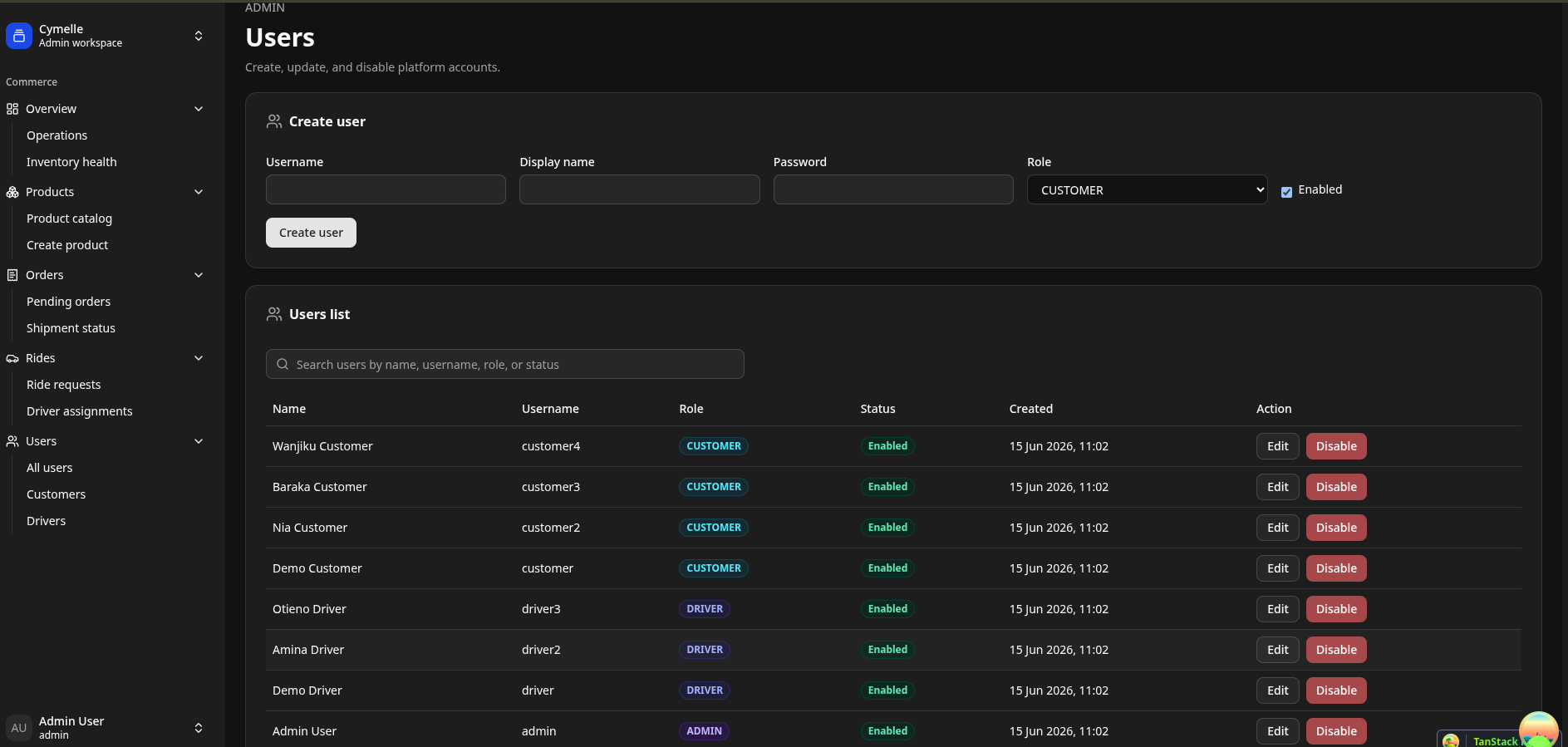Click the AU avatar at the sidebar bottom
This screenshot has width=1568, height=747.
(x=19, y=728)
